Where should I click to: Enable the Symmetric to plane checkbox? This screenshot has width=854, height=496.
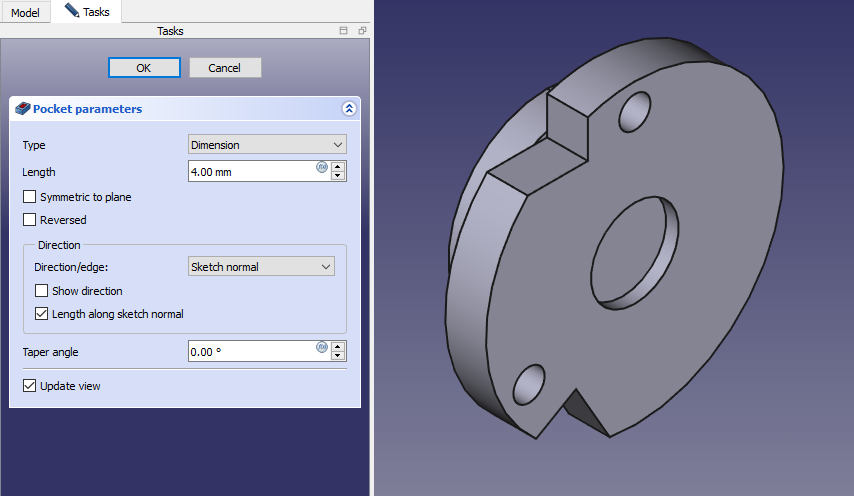click(30, 197)
